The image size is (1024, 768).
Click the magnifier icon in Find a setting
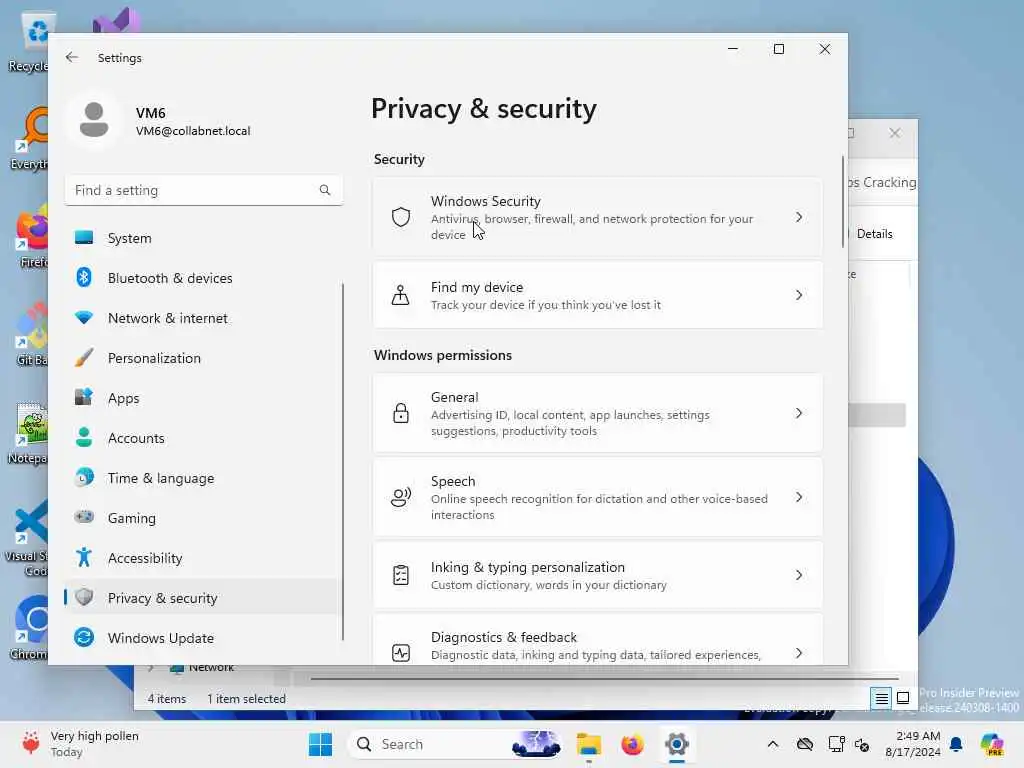click(x=325, y=190)
